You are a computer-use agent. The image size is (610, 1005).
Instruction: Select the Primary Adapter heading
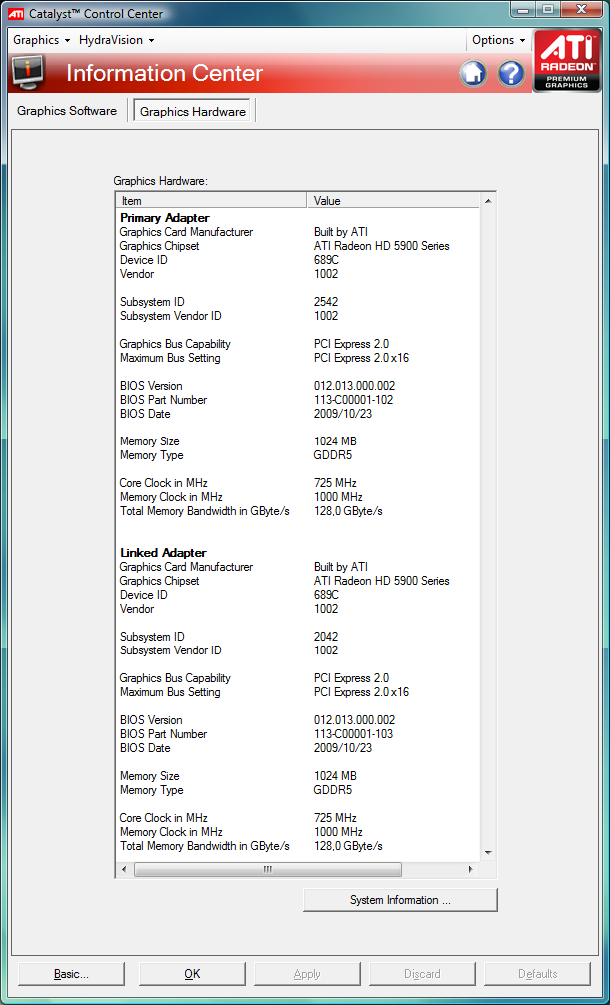click(x=165, y=218)
